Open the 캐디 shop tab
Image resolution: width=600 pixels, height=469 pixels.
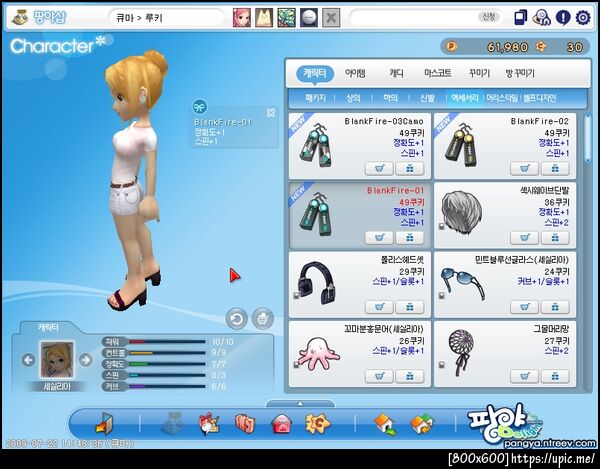396,73
